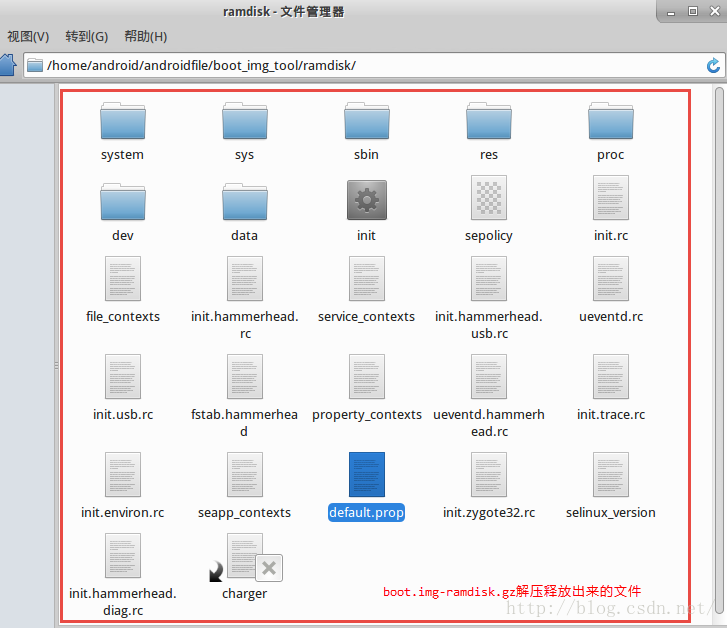Viewport: 727px width, 628px height.
Task: Open the proc folder
Action: click(611, 121)
